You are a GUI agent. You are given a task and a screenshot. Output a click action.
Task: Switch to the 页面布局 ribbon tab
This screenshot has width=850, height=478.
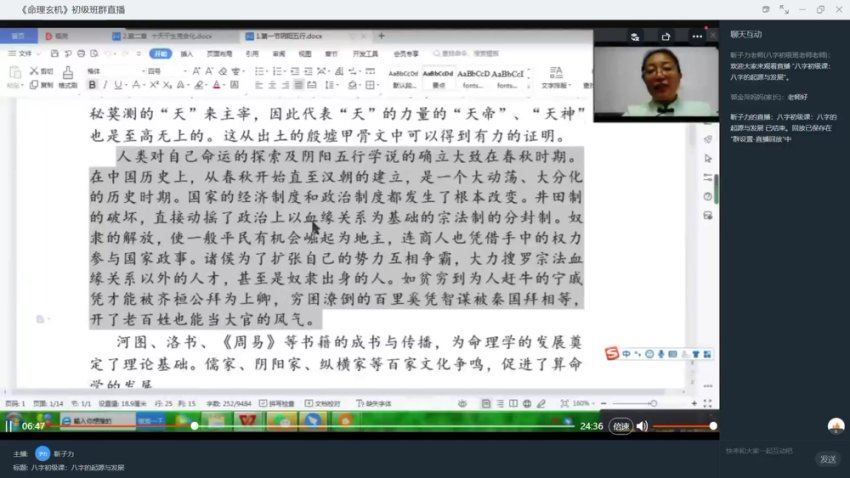(x=219, y=53)
